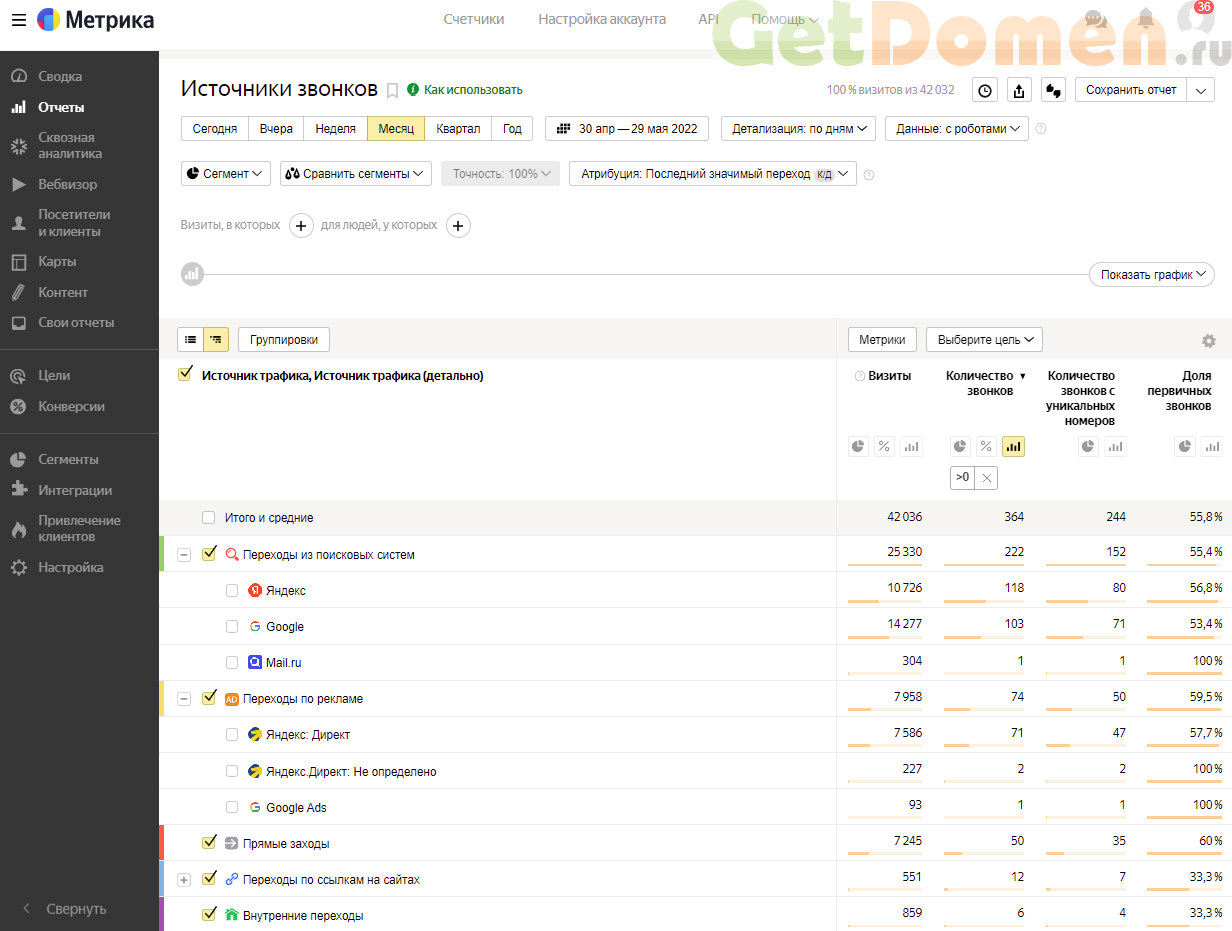Open the notifications bell icon

[1146, 19]
